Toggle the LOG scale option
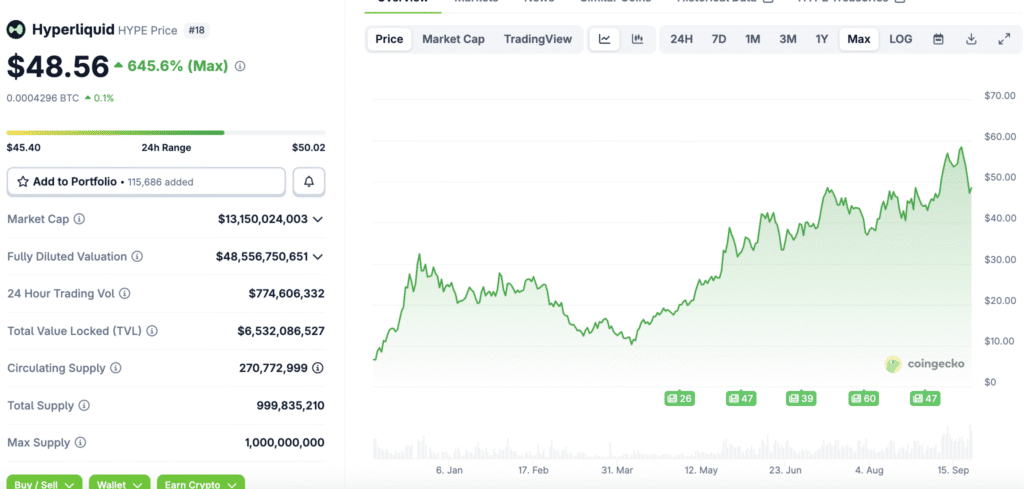Image resolution: width=1024 pixels, height=489 pixels. tap(901, 39)
